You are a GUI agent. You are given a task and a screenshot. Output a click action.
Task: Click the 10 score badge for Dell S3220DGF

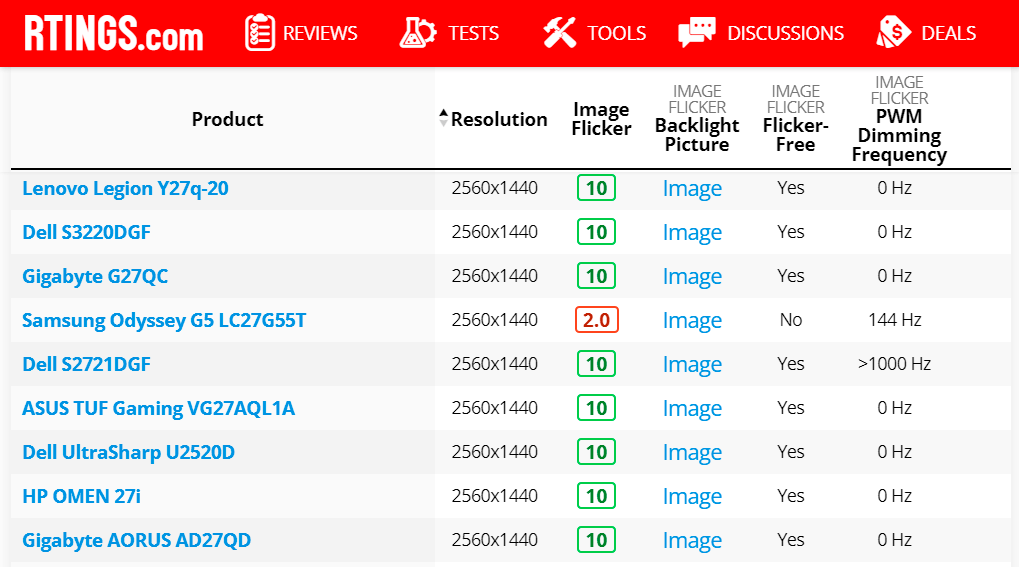tap(597, 232)
